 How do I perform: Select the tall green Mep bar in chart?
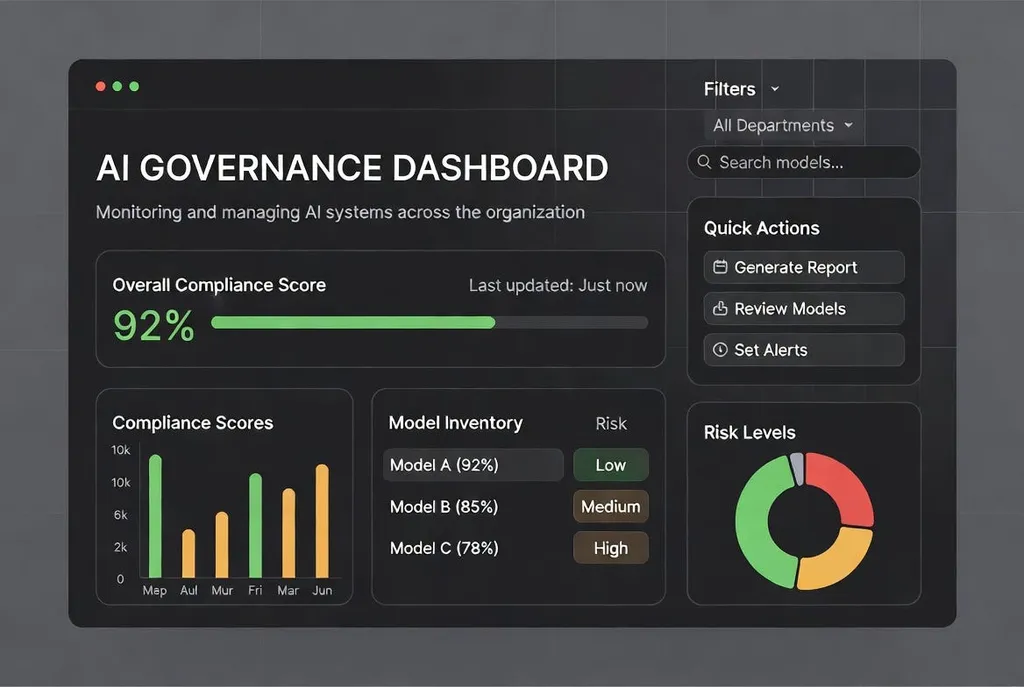click(x=155, y=517)
